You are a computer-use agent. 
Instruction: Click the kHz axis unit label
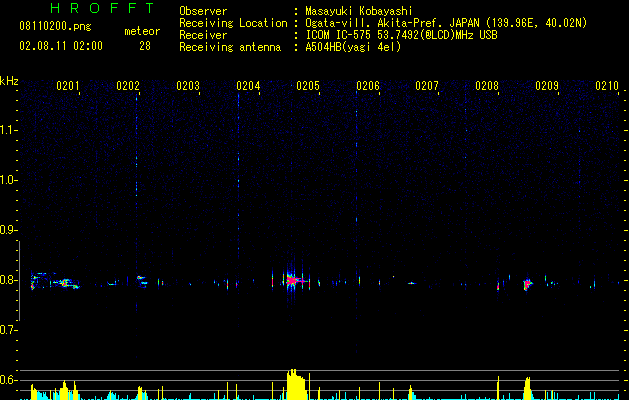click(9, 81)
